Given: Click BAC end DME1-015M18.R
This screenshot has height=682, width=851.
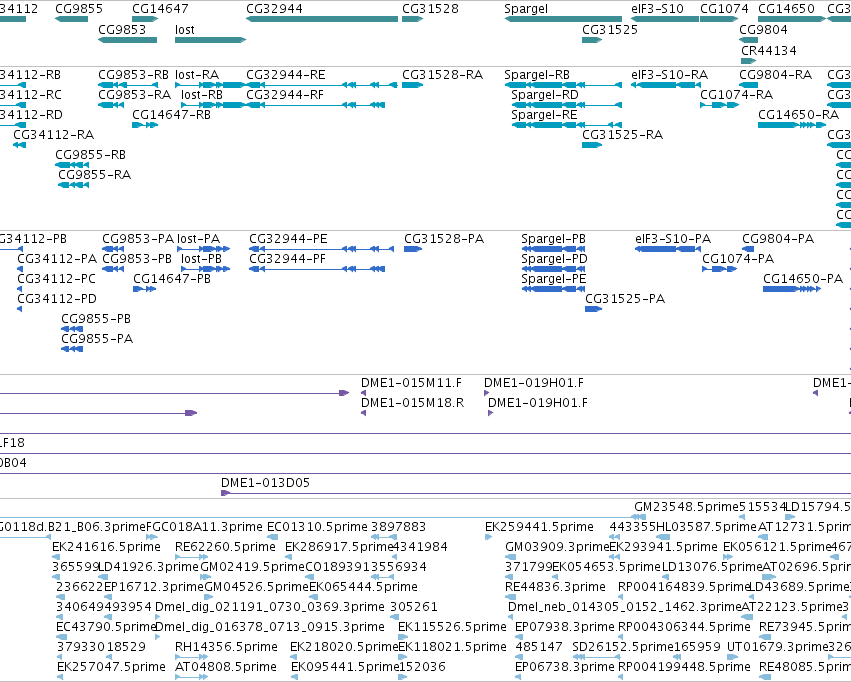Looking at the screenshot, I should (x=412, y=403).
